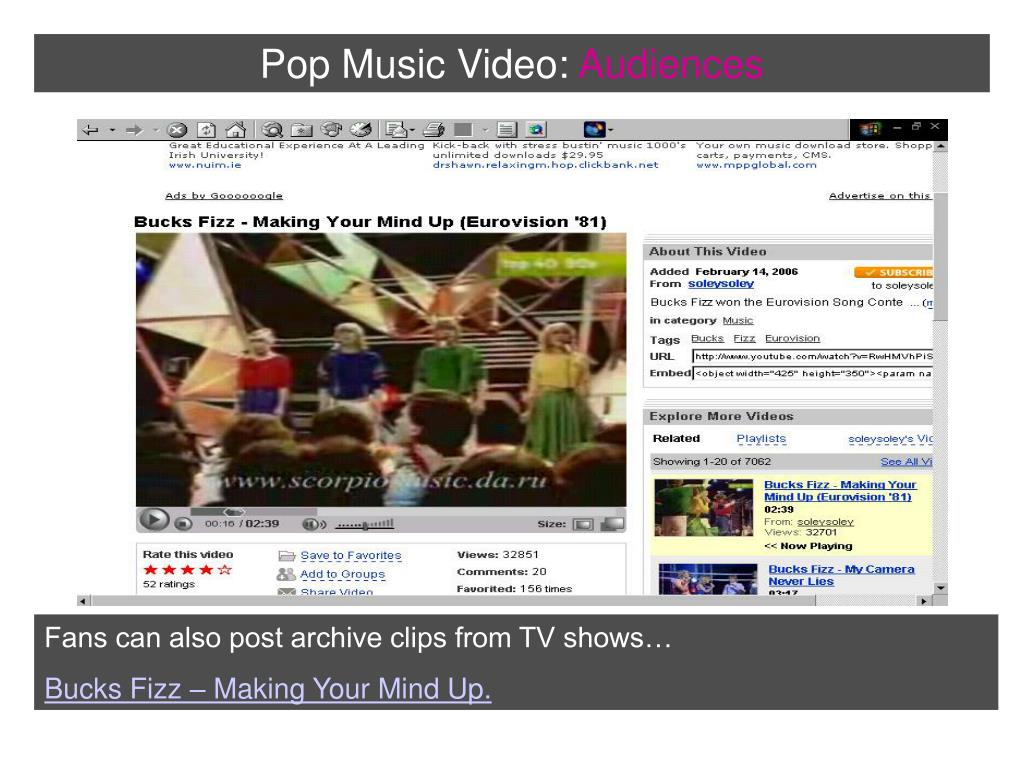Click Add to Groups link
This screenshot has width=1024, height=768.
tap(342, 574)
